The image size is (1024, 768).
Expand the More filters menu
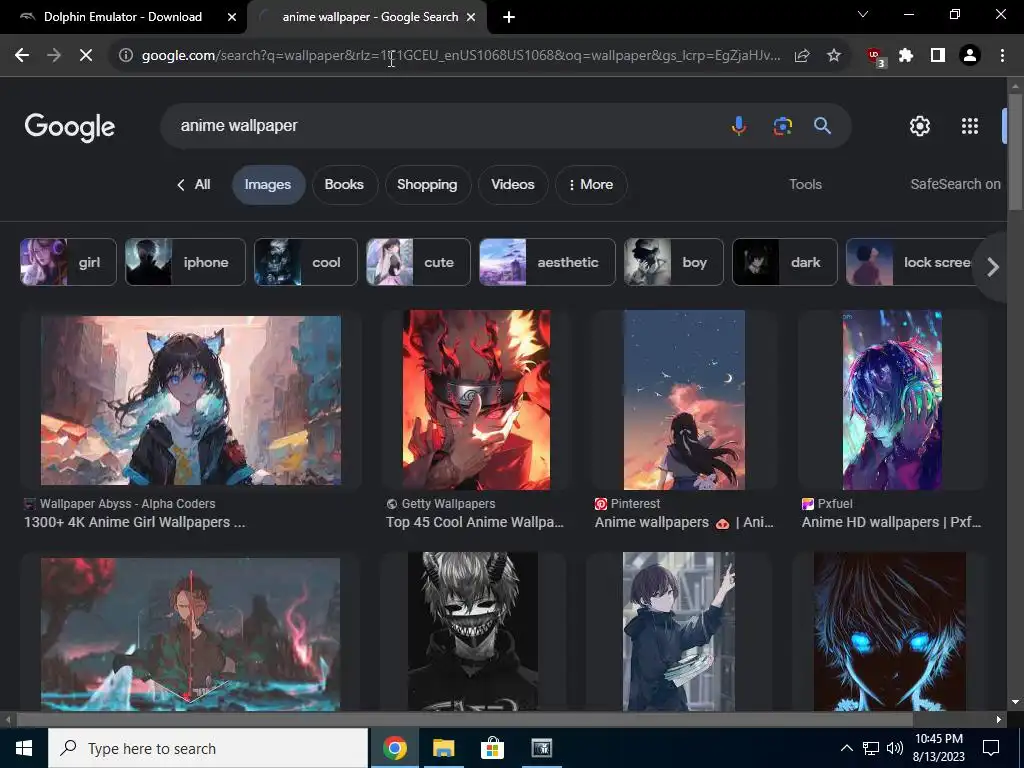[x=591, y=185]
